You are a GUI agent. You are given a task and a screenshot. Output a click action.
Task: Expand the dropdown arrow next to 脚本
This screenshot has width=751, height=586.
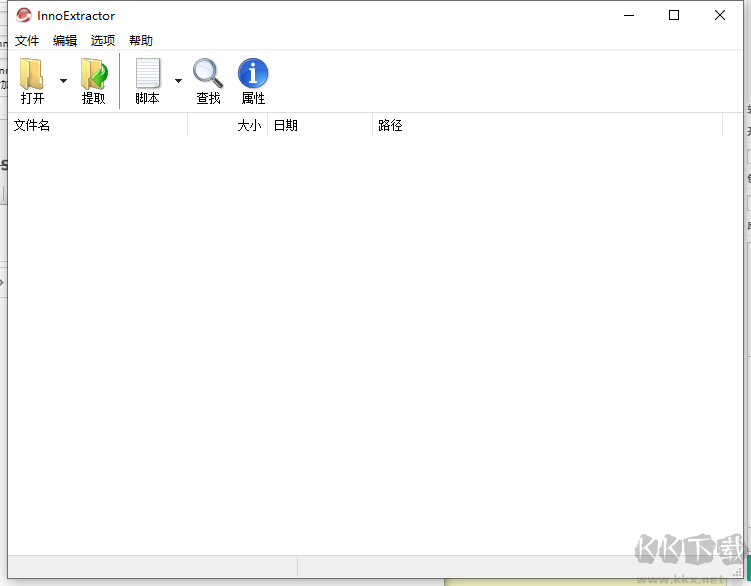point(178,80)
